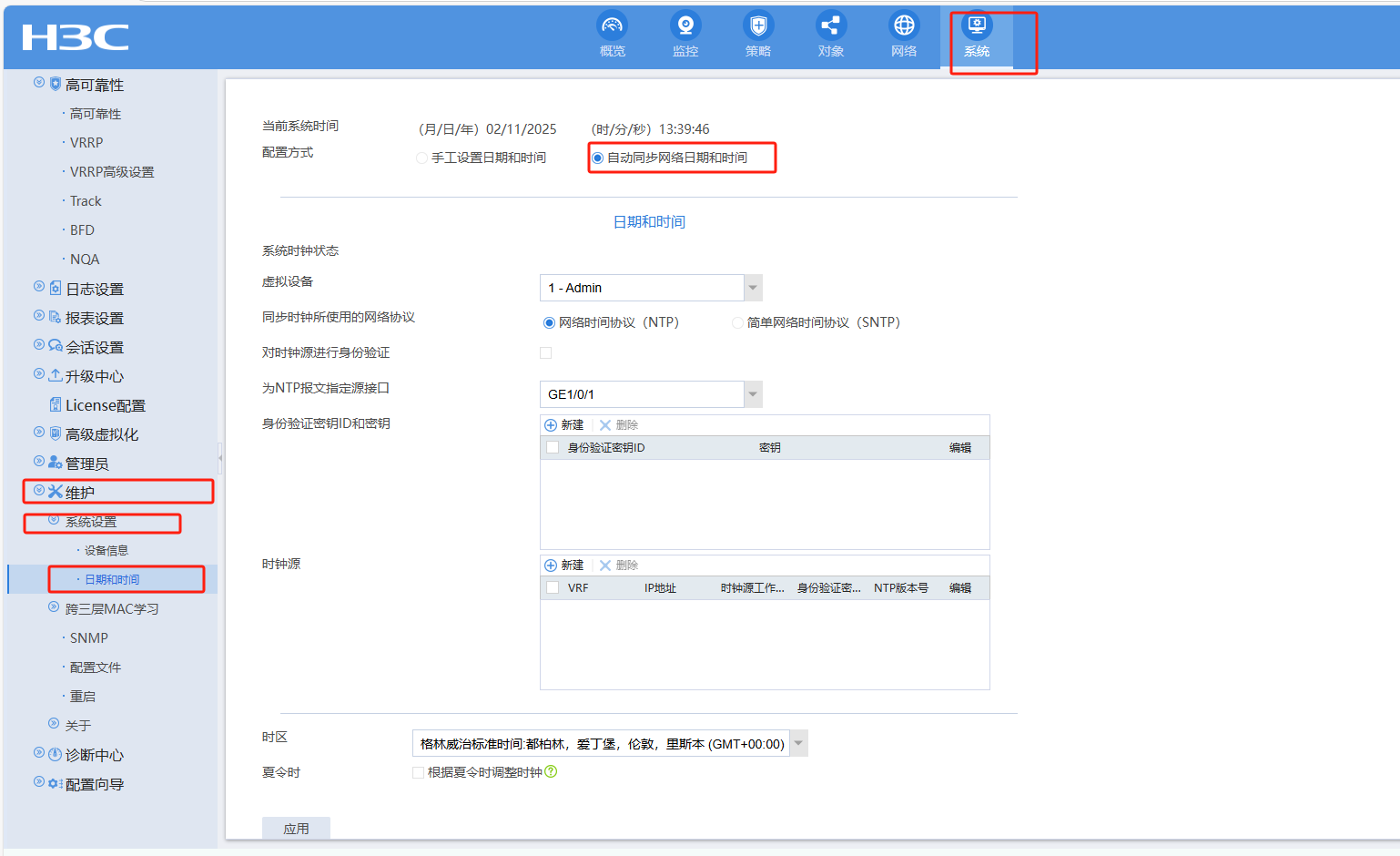Expand the 诊断中心 tree node
The image size is (1400, 856).
click(x=39, y=752)
